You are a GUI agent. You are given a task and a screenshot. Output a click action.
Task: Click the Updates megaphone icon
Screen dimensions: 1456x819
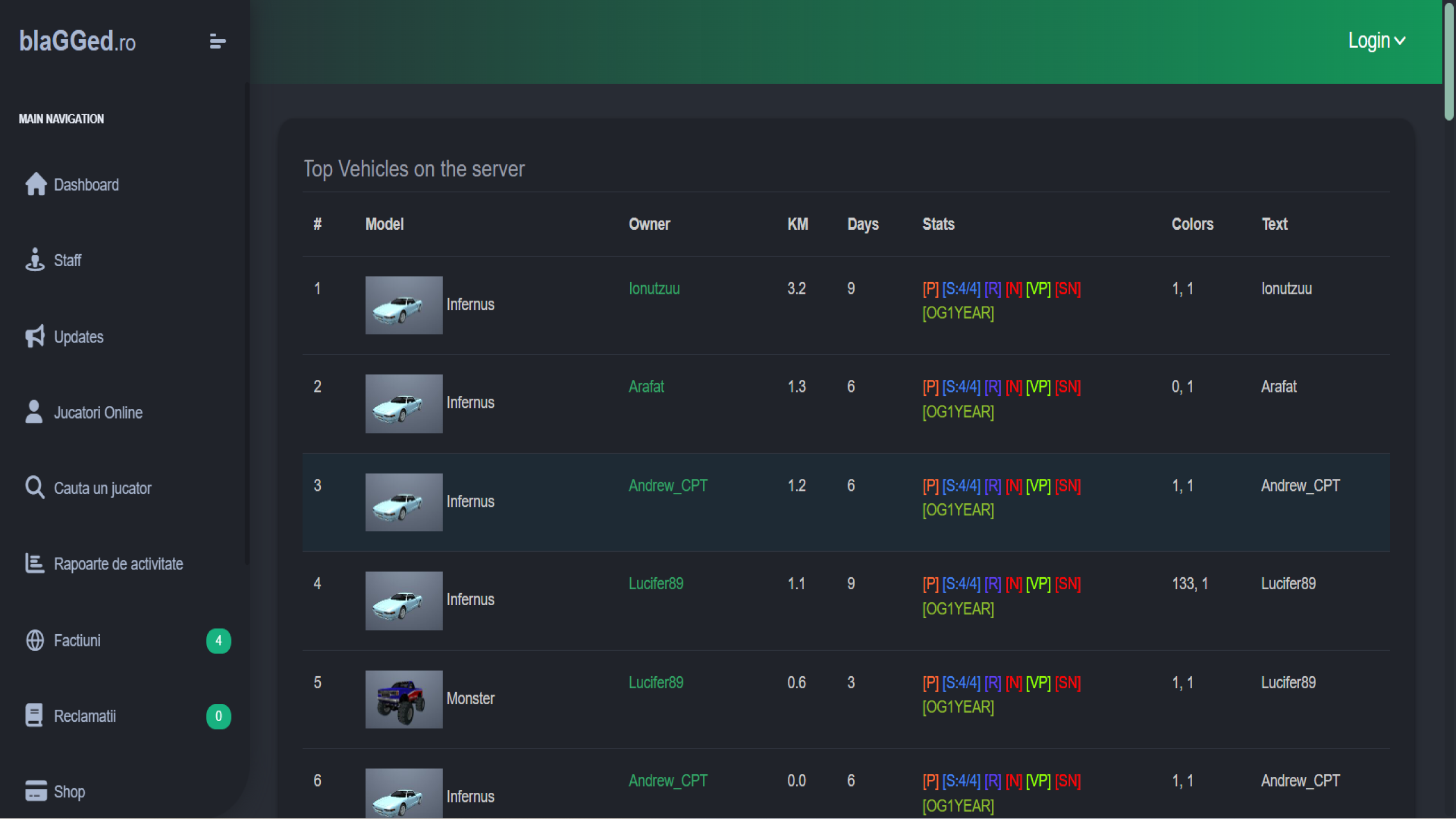pyautogui.click(x=35, y=336)
